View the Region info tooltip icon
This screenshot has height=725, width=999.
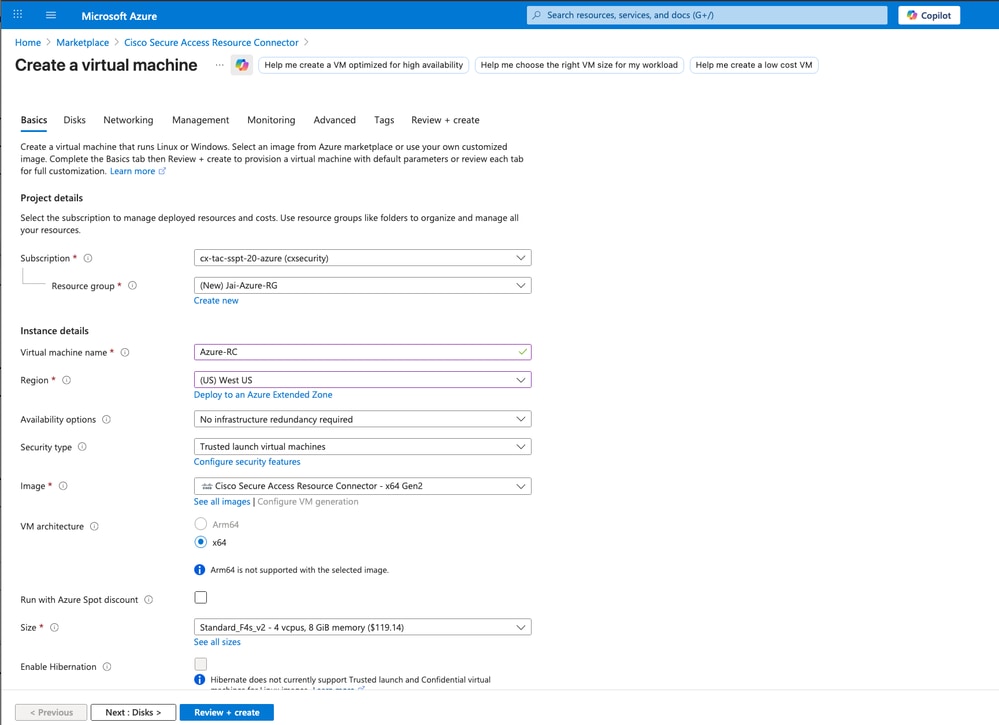(66, 380)
